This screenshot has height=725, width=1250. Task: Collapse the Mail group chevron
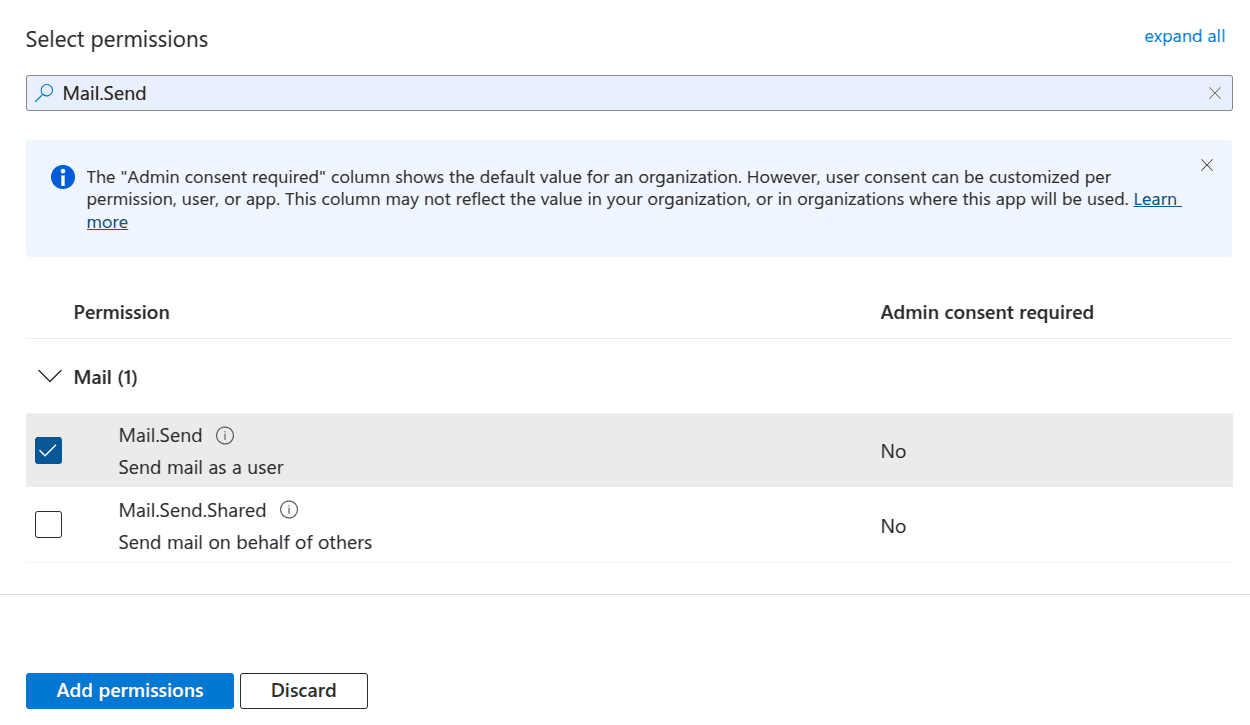click(49, 377)
